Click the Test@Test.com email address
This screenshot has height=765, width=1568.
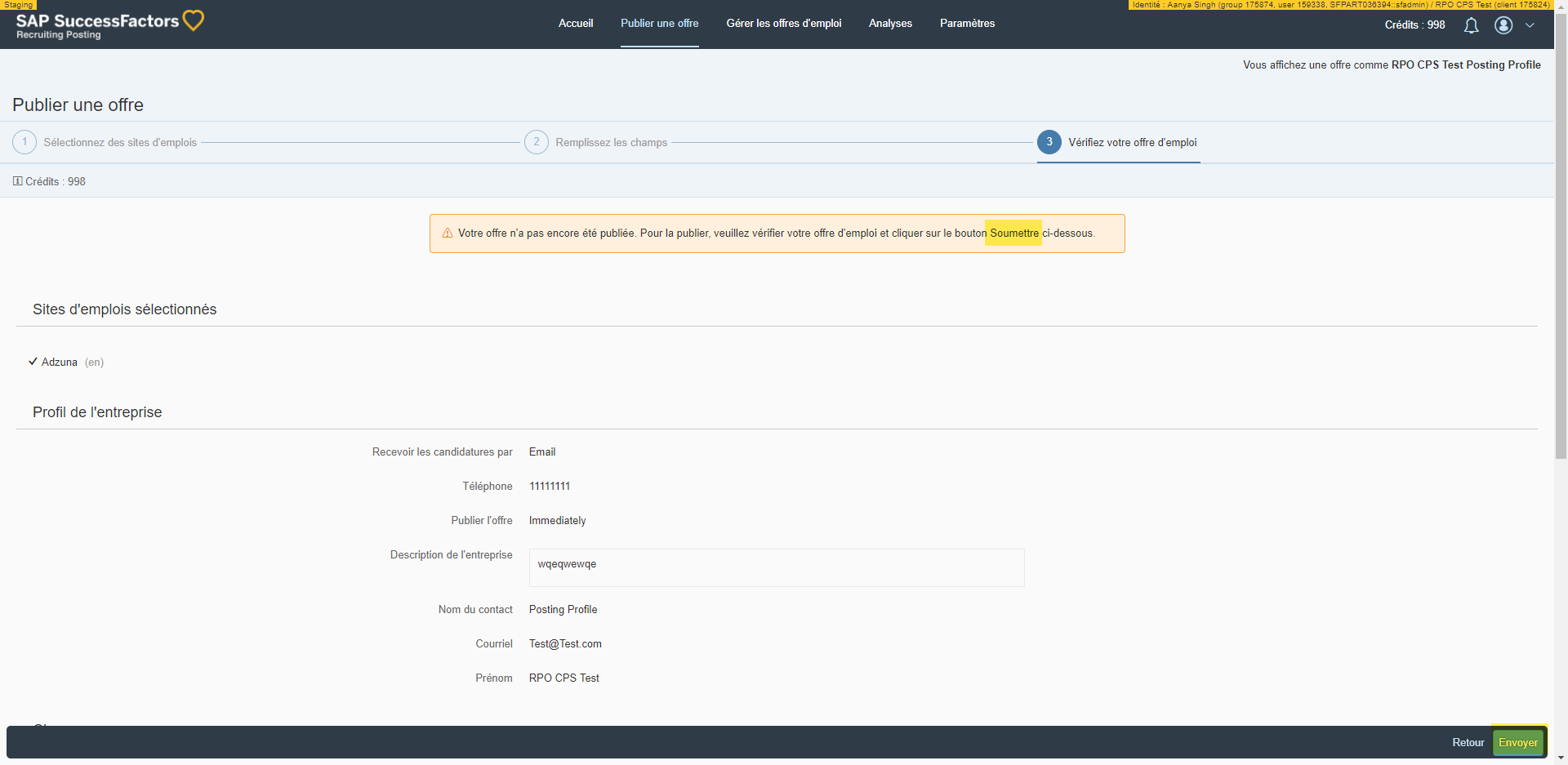[x=565, y=644]
